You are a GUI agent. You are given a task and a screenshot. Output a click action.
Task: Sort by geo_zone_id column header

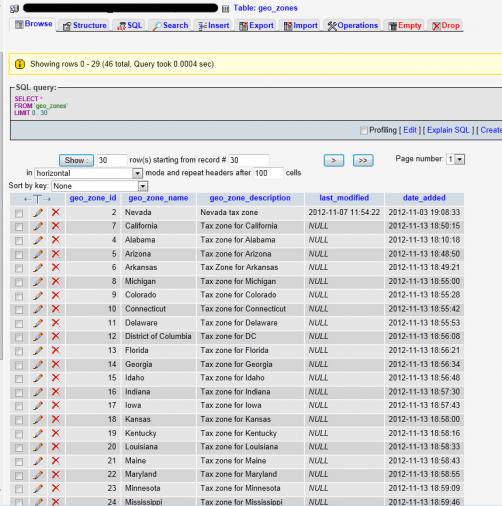tap(93, 198)
